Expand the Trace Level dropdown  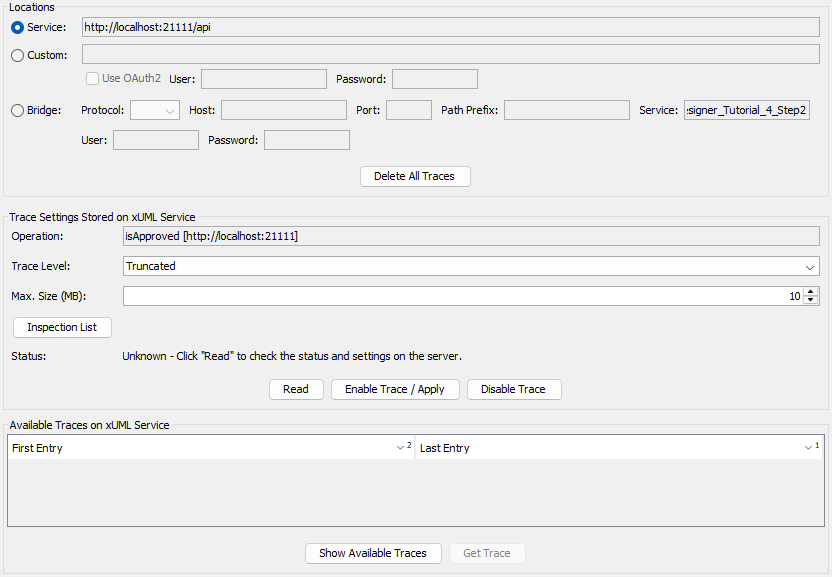(x=810, y=267)
